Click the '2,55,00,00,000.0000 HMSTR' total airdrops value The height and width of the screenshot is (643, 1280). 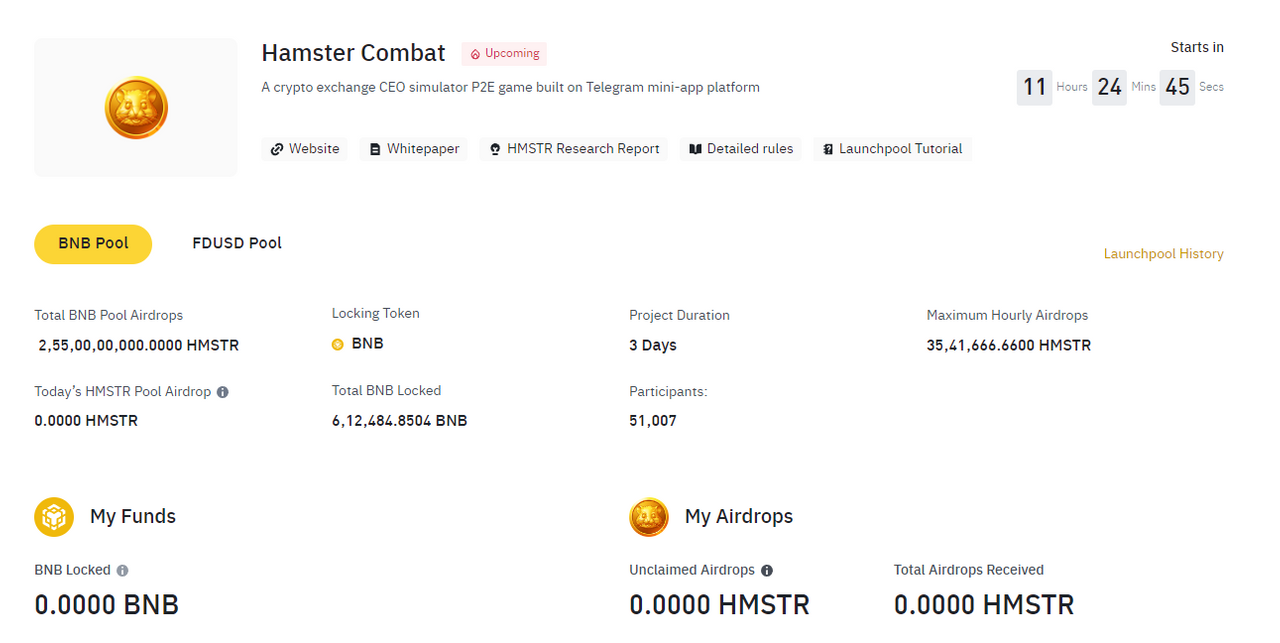tap(139, 346)
